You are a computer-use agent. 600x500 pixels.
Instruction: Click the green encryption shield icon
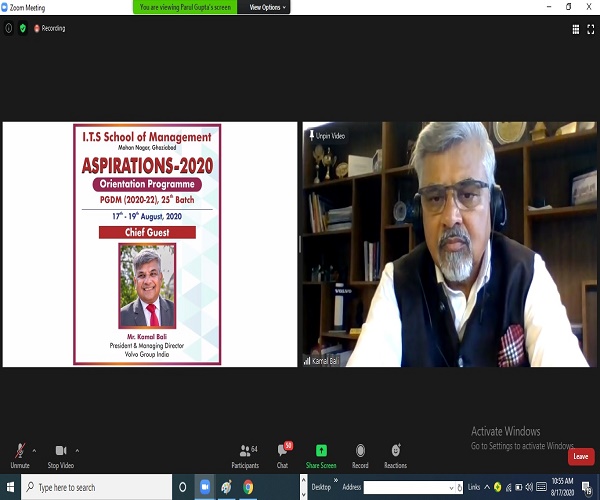click(23, 28)
